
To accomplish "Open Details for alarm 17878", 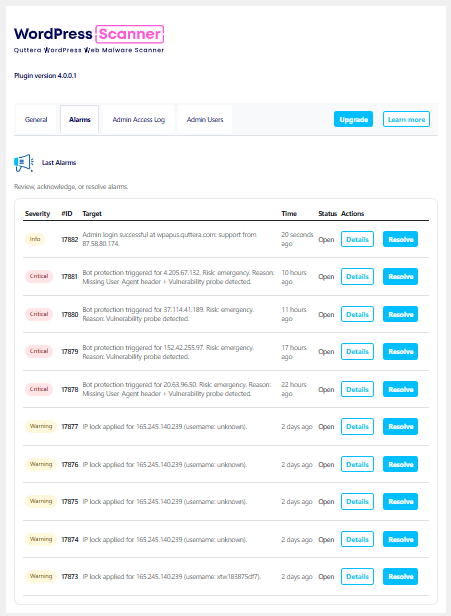I will pos(357,389).
